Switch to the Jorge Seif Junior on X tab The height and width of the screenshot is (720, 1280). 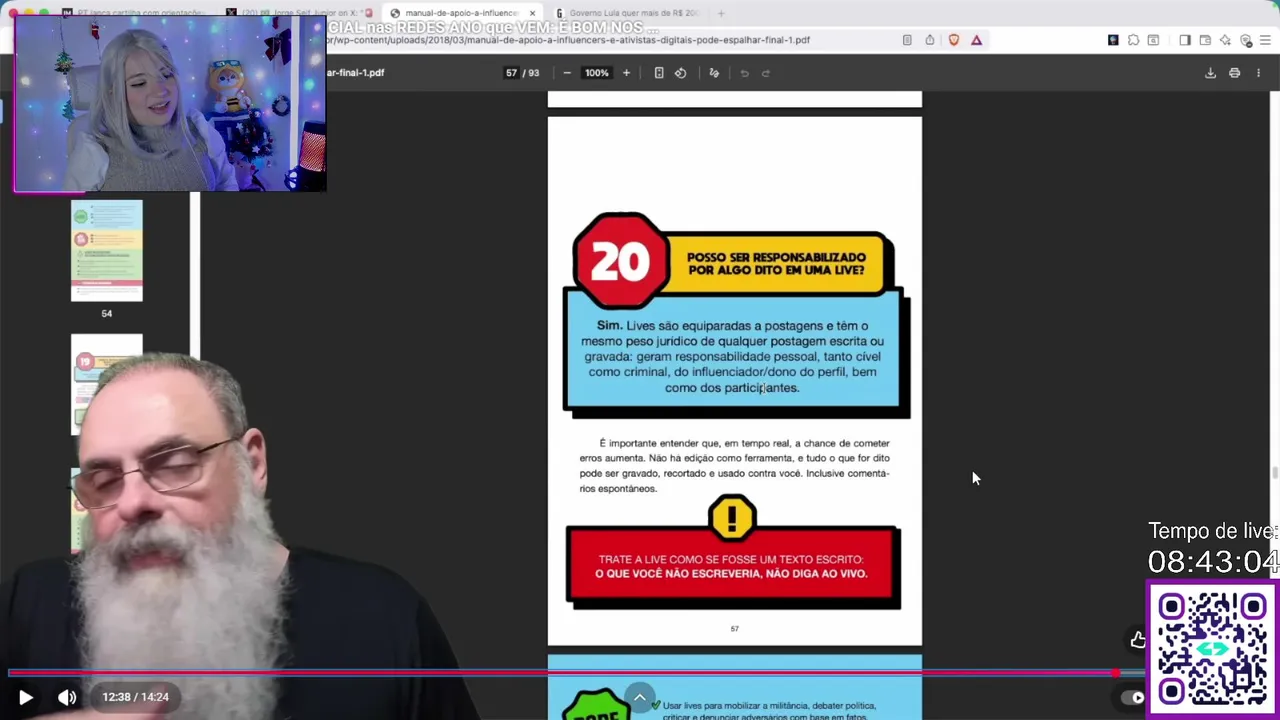[300, 13]
